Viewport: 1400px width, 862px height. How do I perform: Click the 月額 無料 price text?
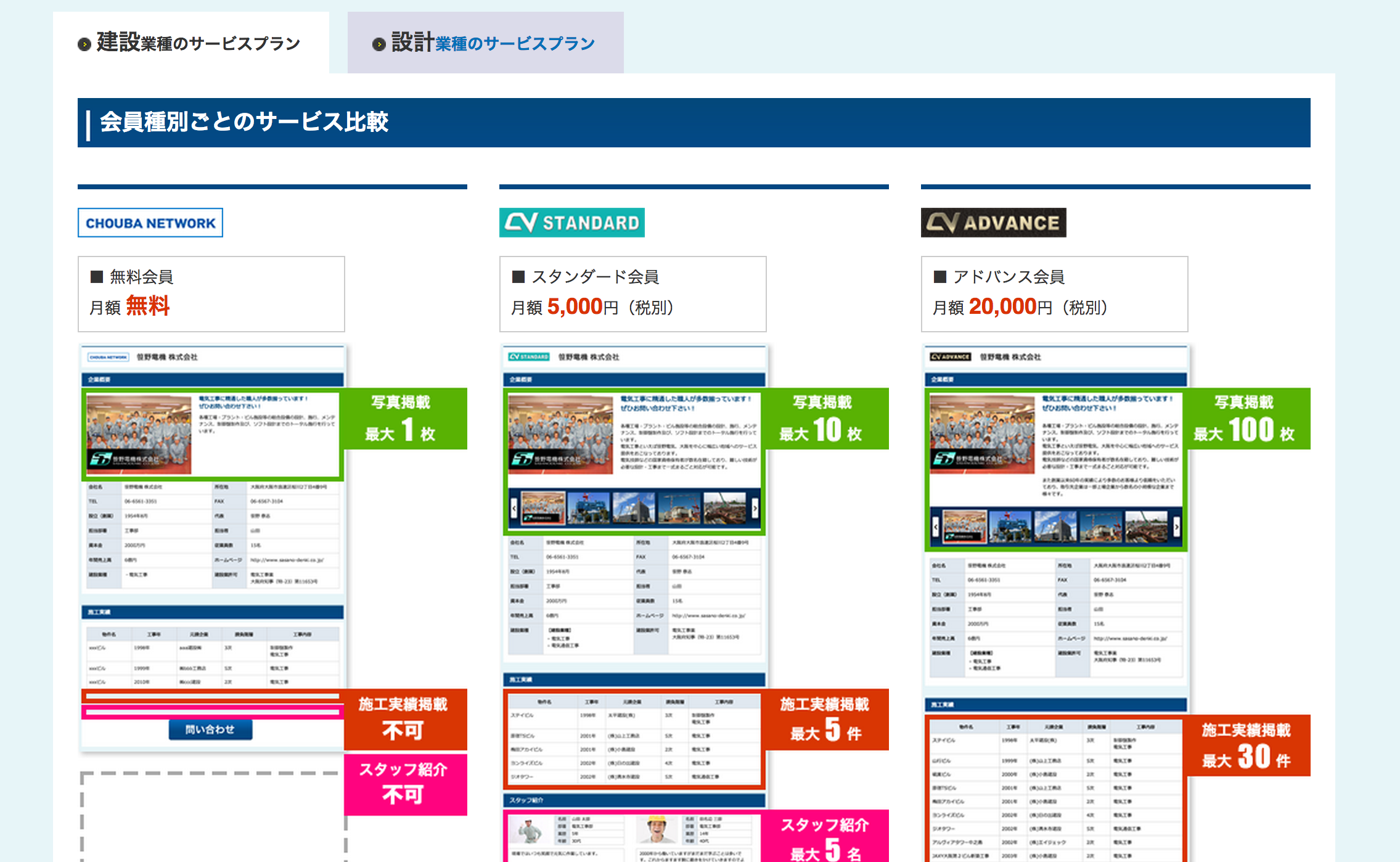click(x=130, y=306)
